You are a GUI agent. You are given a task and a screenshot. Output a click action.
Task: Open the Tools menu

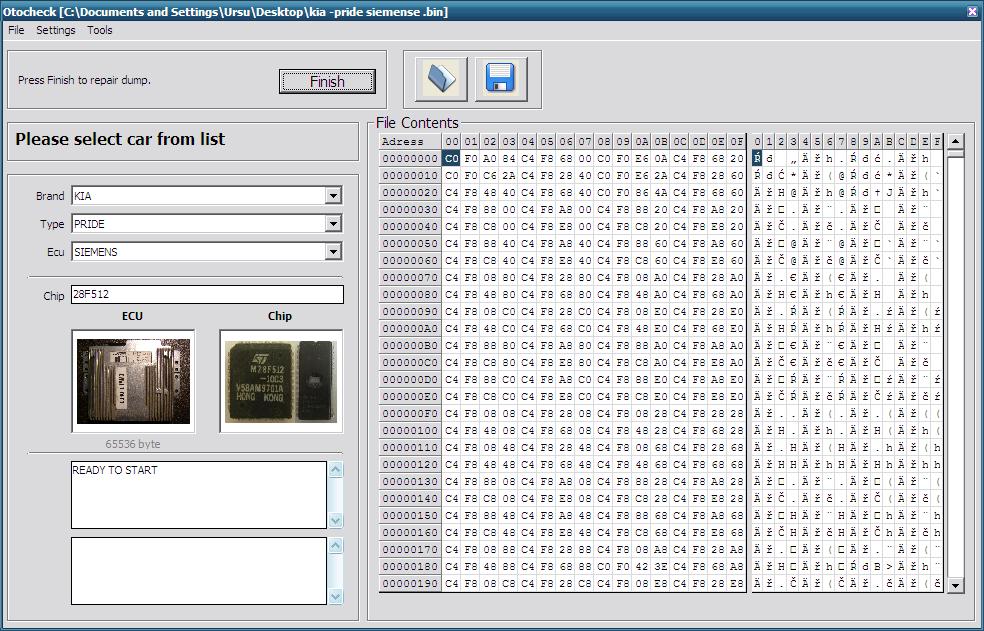click(100, 30)
